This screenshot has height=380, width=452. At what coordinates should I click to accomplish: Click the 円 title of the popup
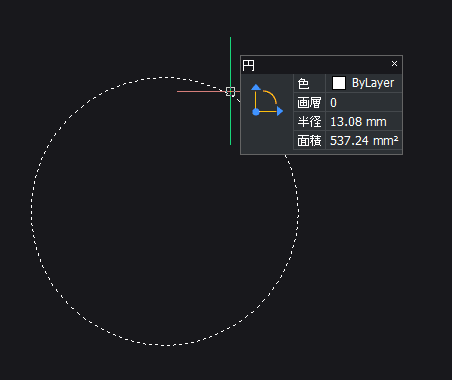249,65
